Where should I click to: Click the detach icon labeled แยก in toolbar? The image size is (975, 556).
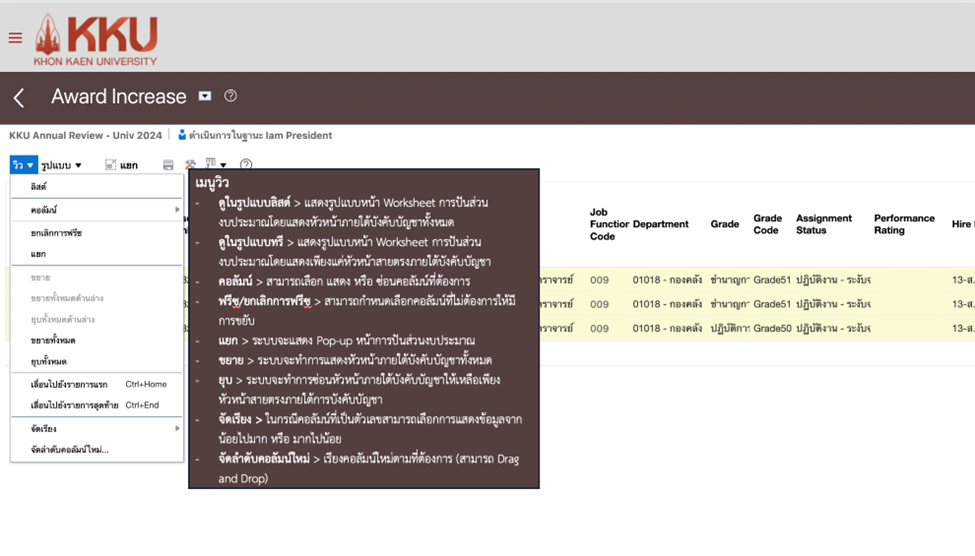122,165
